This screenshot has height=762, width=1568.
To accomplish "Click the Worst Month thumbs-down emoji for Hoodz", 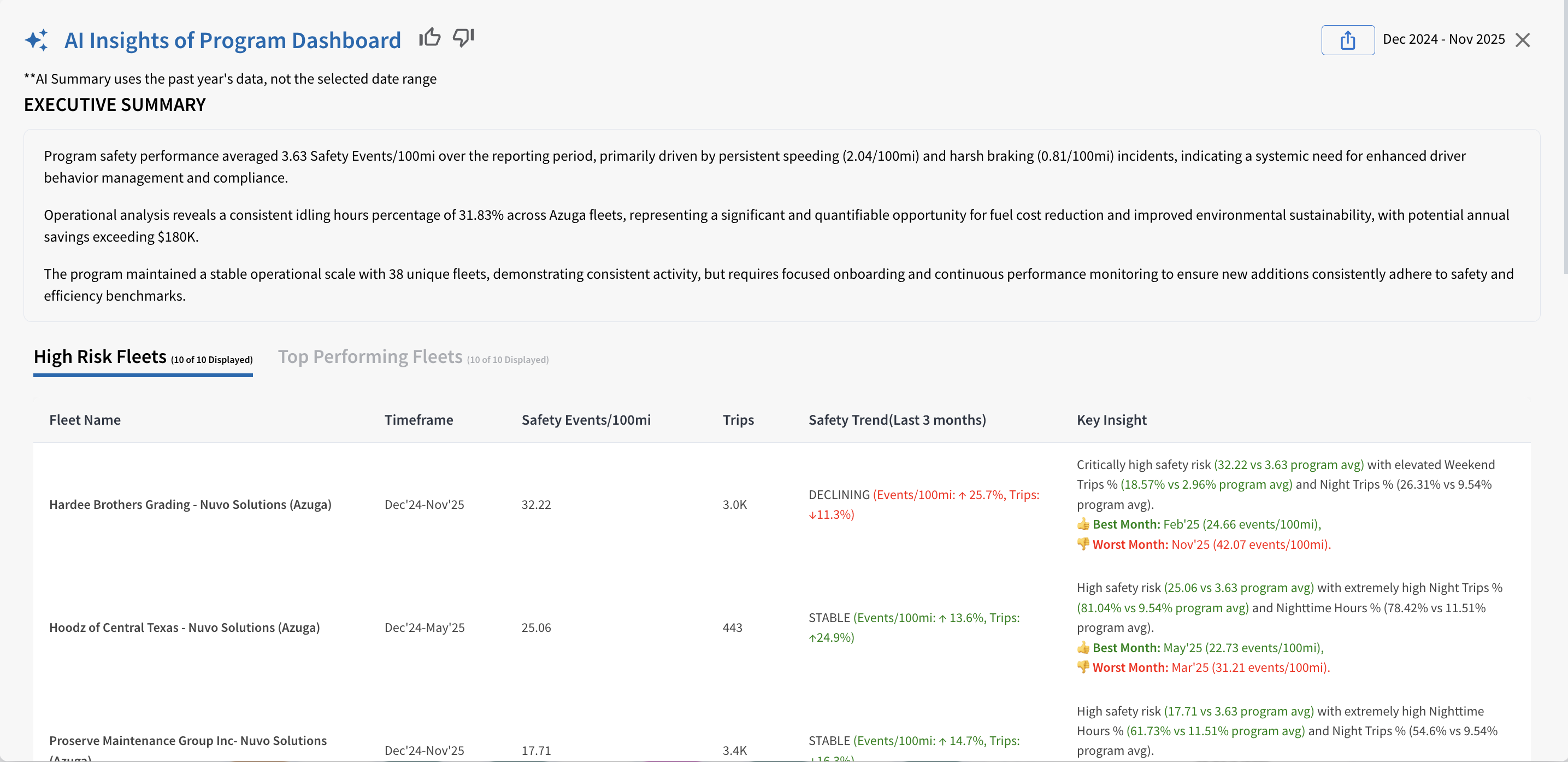I will pos(1083,667).
